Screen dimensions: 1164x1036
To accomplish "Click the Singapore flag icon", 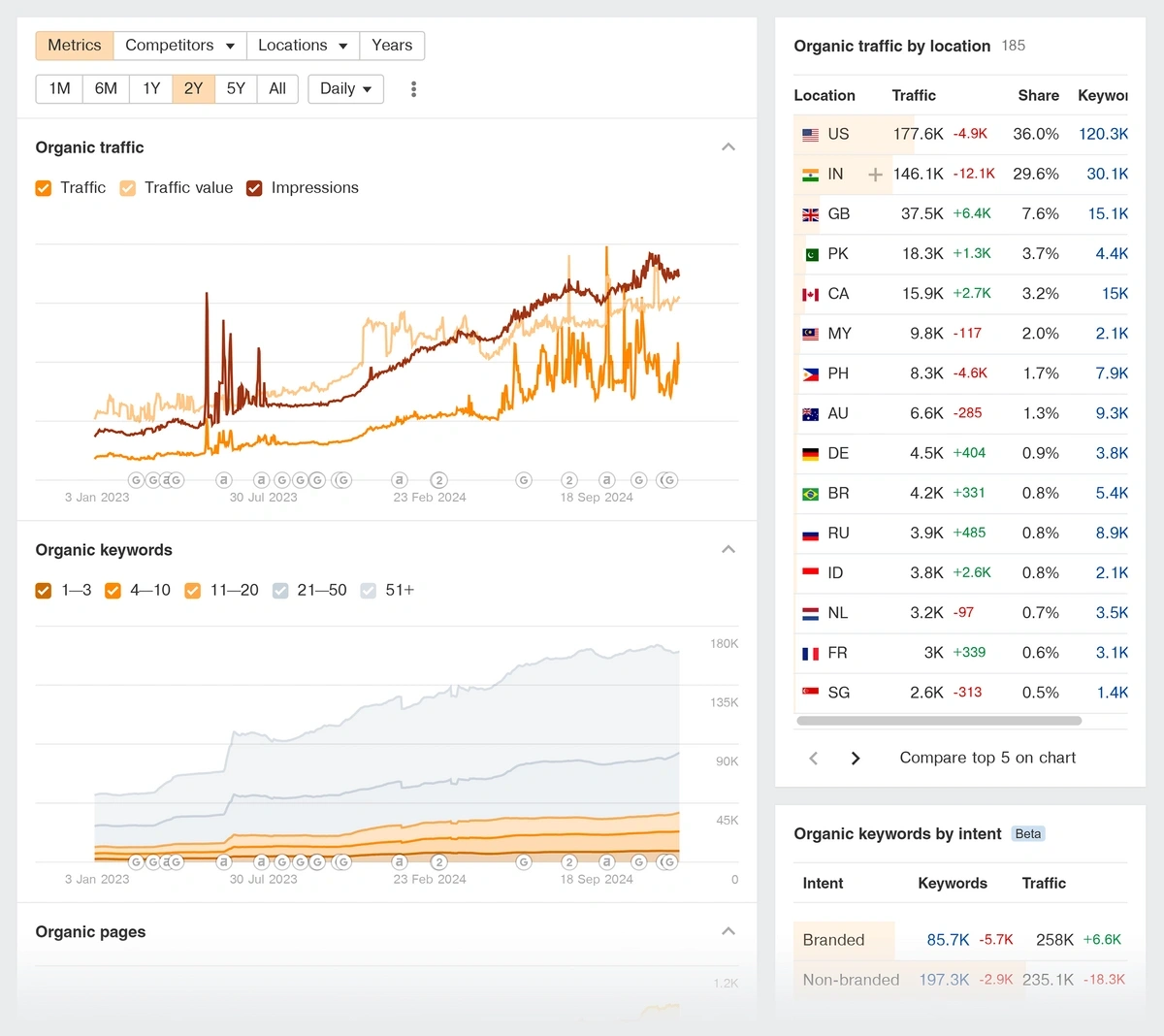I will 810,693.
